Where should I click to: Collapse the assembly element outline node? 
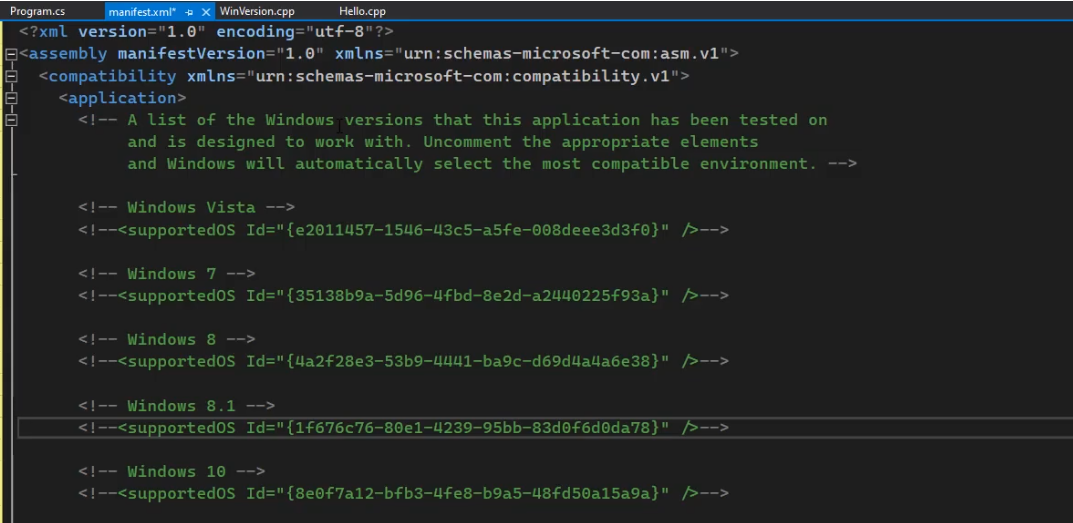pos(11,54)
